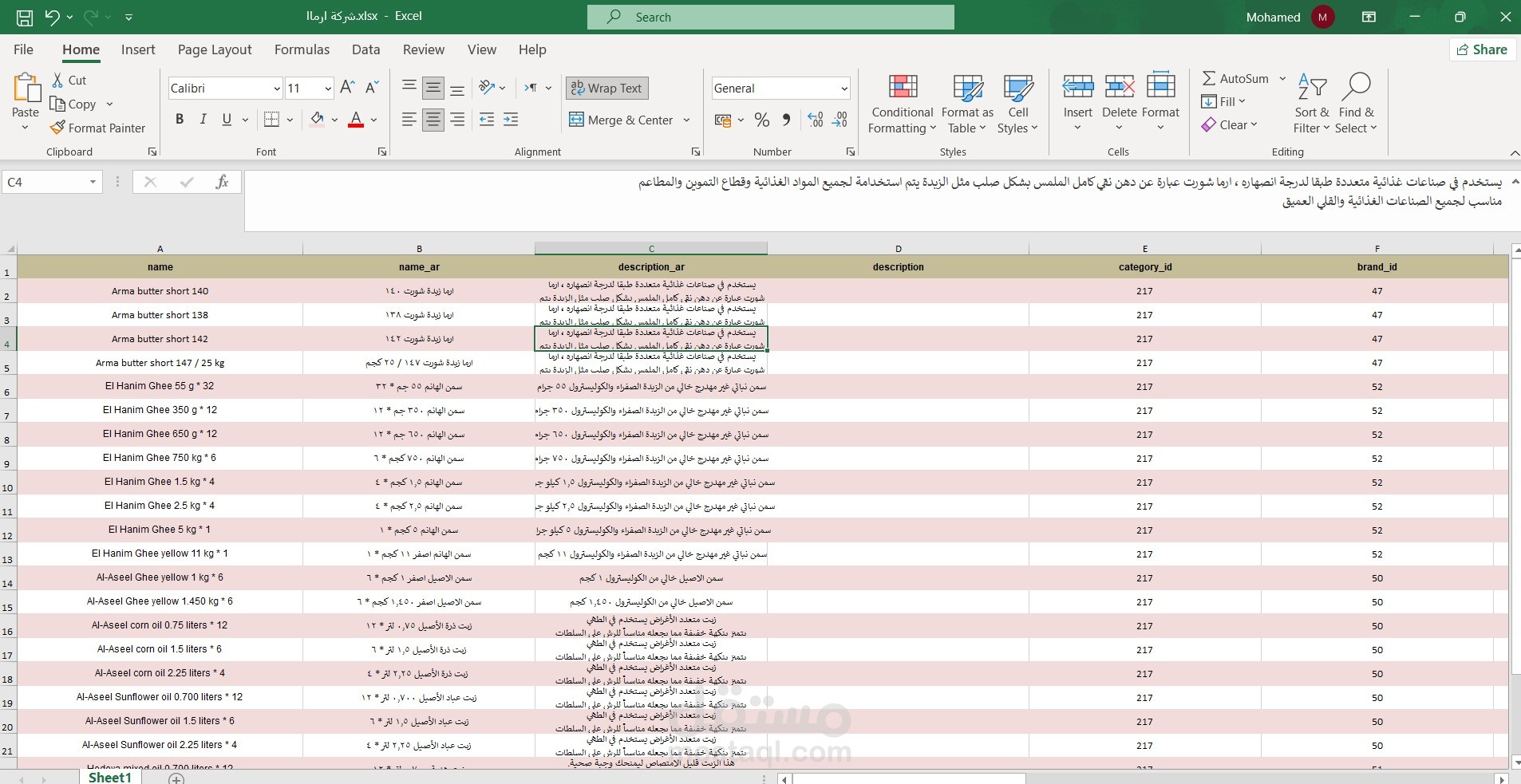Viewport: 1521px width, 784px height.
Task: Toggle Underline formatting
Action: click(x=227, y=120)
